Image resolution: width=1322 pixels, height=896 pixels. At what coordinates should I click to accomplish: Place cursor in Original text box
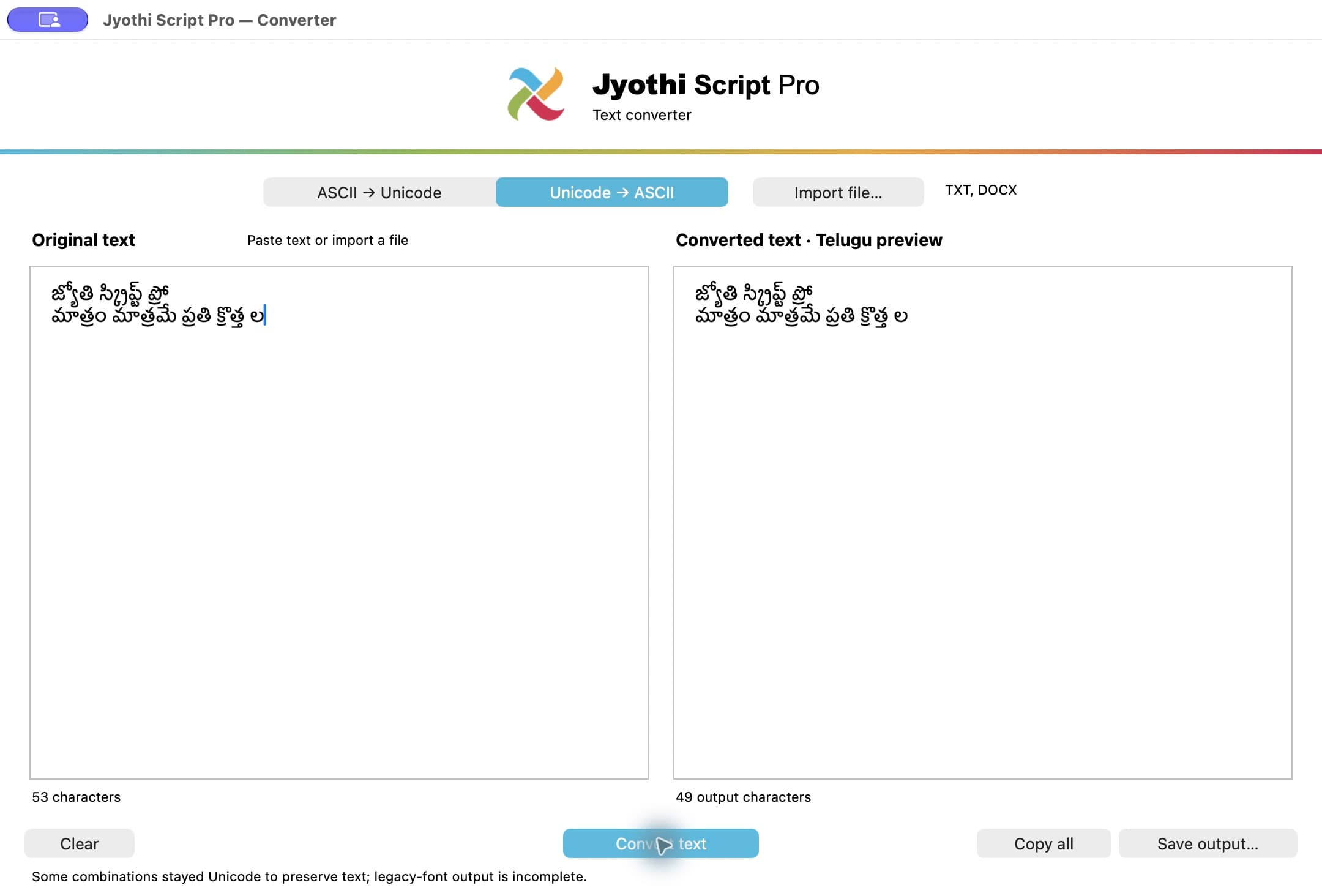click(x=339, y=522)
